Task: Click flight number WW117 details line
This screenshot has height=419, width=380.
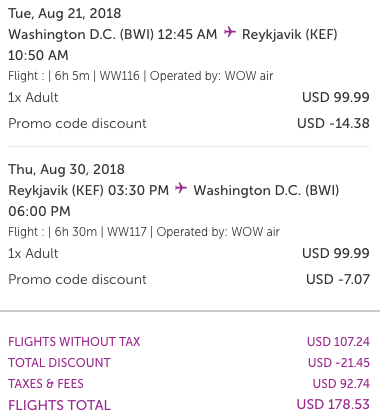Action: [144, 232]
